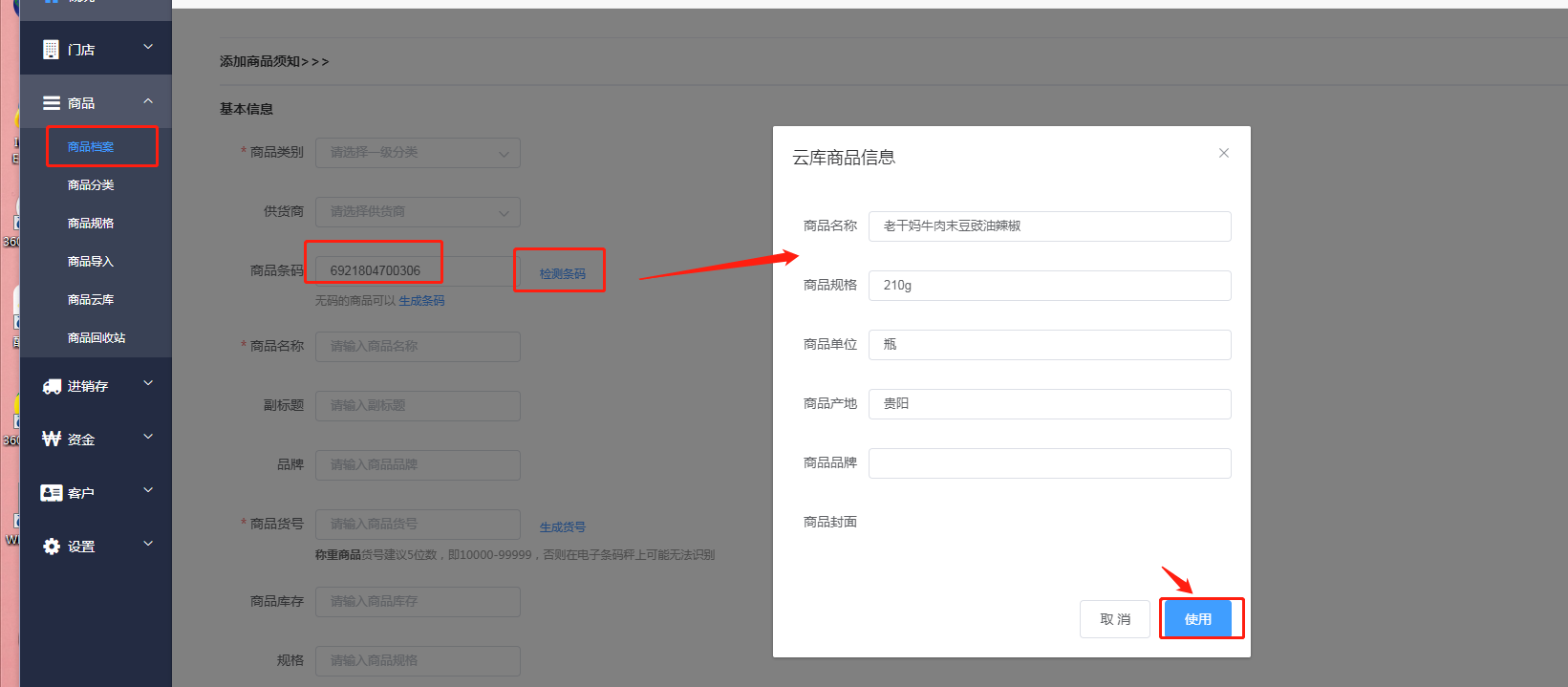Click dialog 商品产地 field showing 贵阳

tap(1049, 404)
